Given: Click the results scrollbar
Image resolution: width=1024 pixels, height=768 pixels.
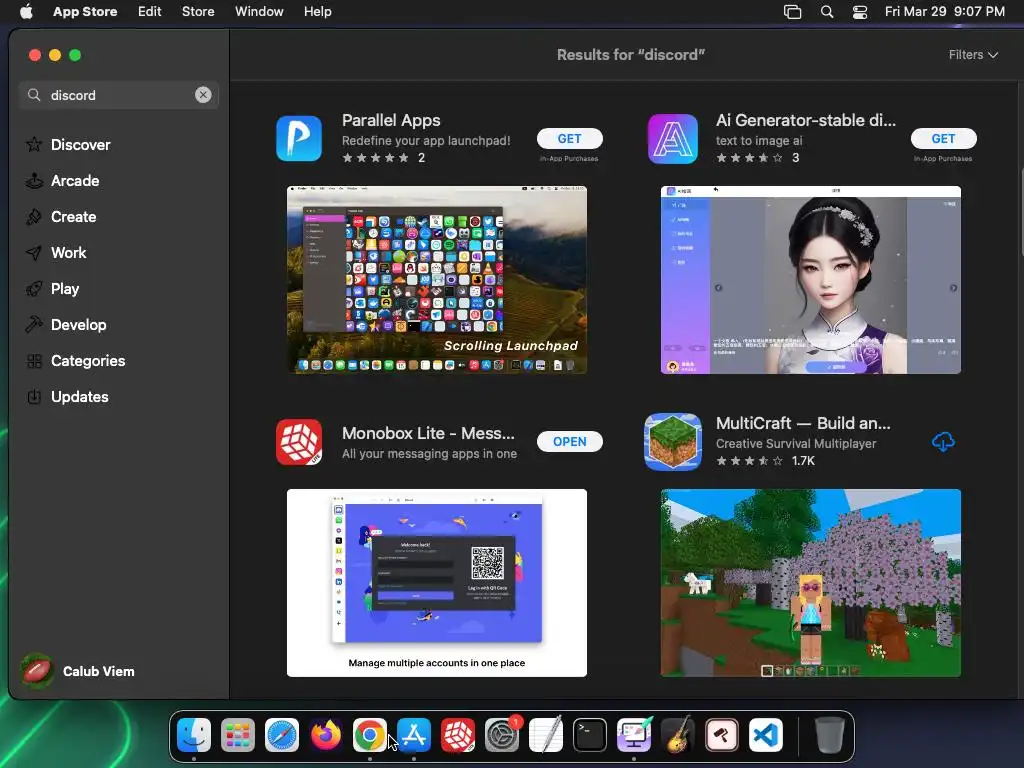Looking at the screenshot, I should click(x=1020, y=211).
